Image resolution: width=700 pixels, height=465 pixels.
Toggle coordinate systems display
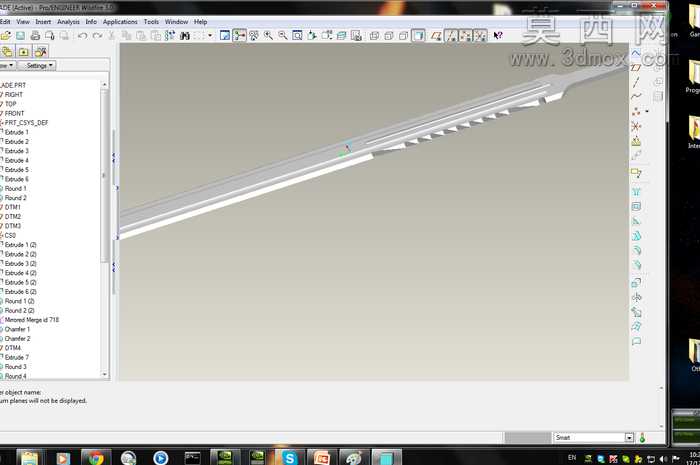[480, 36]
